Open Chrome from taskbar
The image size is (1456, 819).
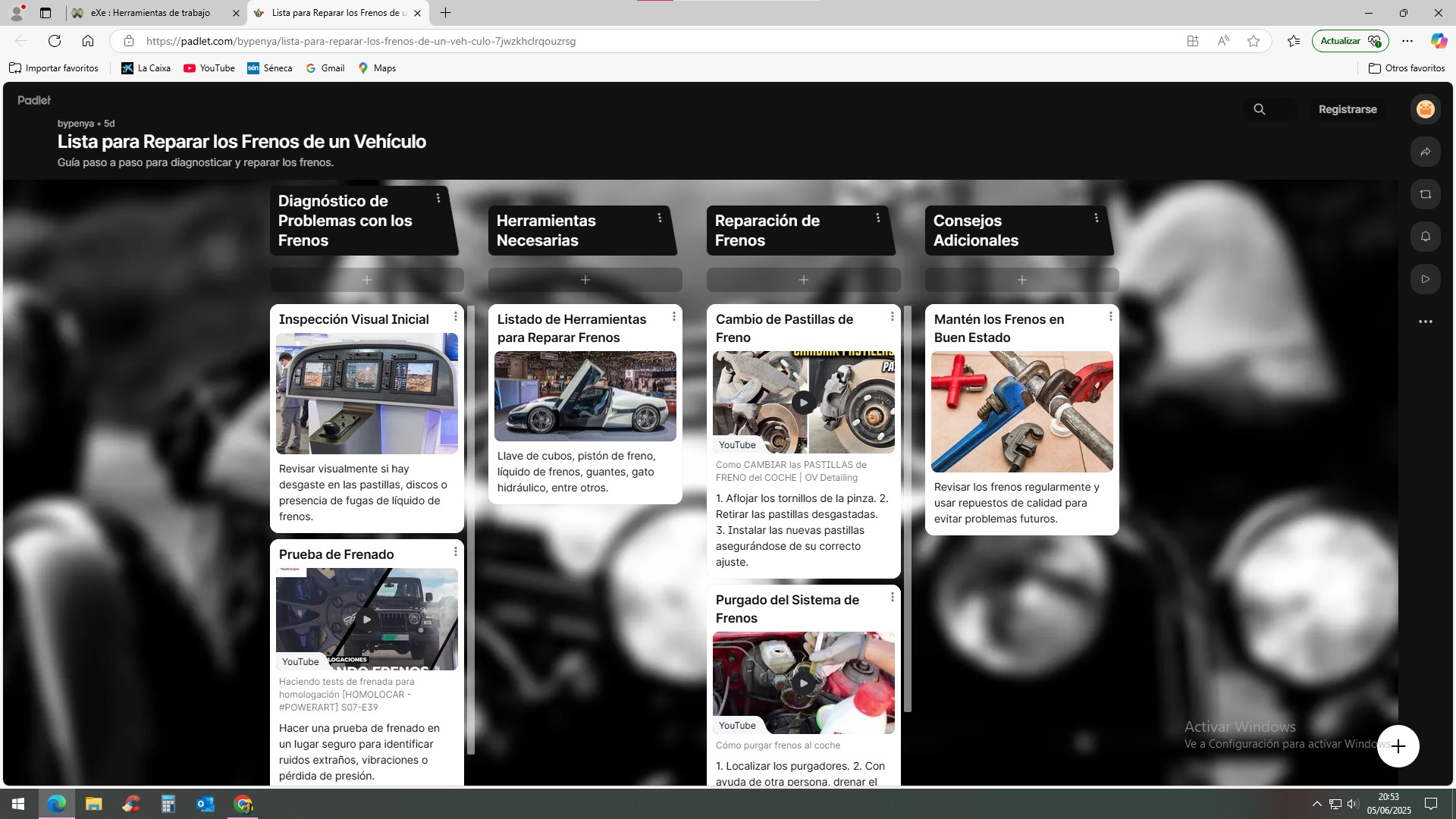click(x=243, y=804)
